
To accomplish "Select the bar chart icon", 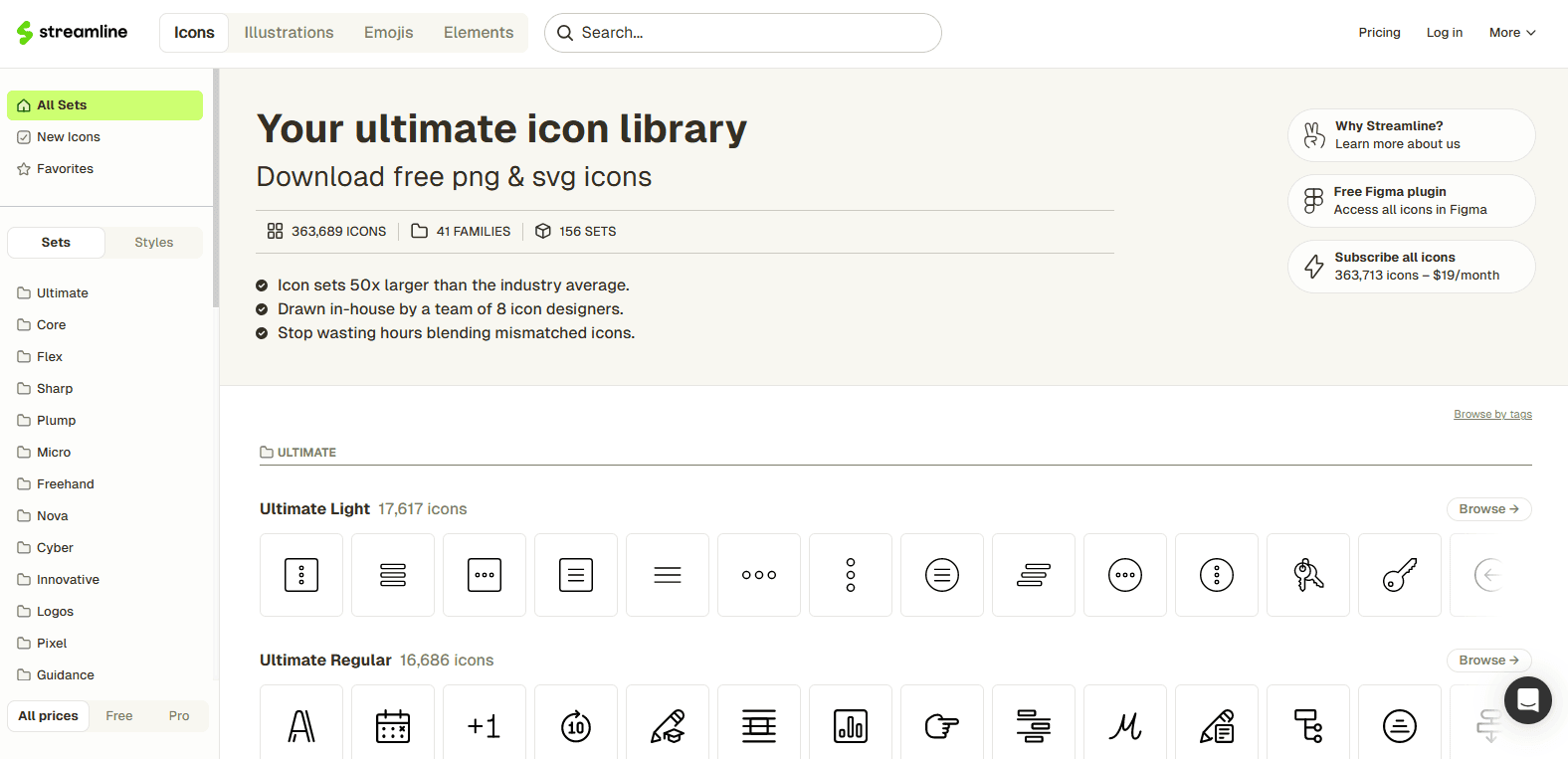I will (x=851, y=726).
